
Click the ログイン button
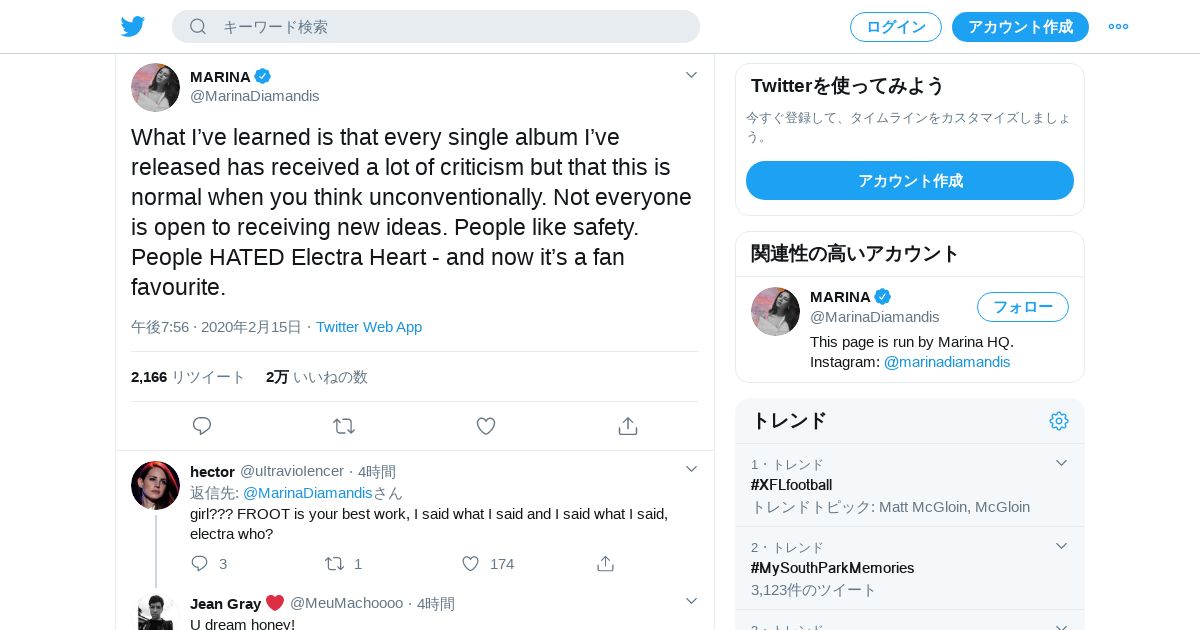tap(896, 27)
